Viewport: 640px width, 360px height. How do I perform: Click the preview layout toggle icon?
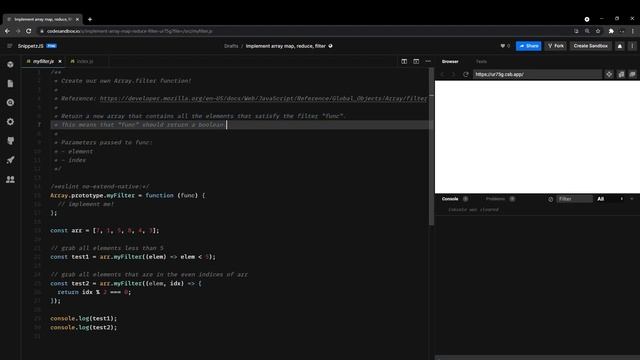tap(416, 61)
